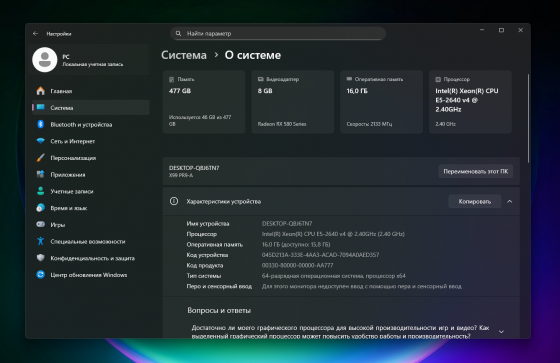Click the Код устройства value

tap(320, 255)
